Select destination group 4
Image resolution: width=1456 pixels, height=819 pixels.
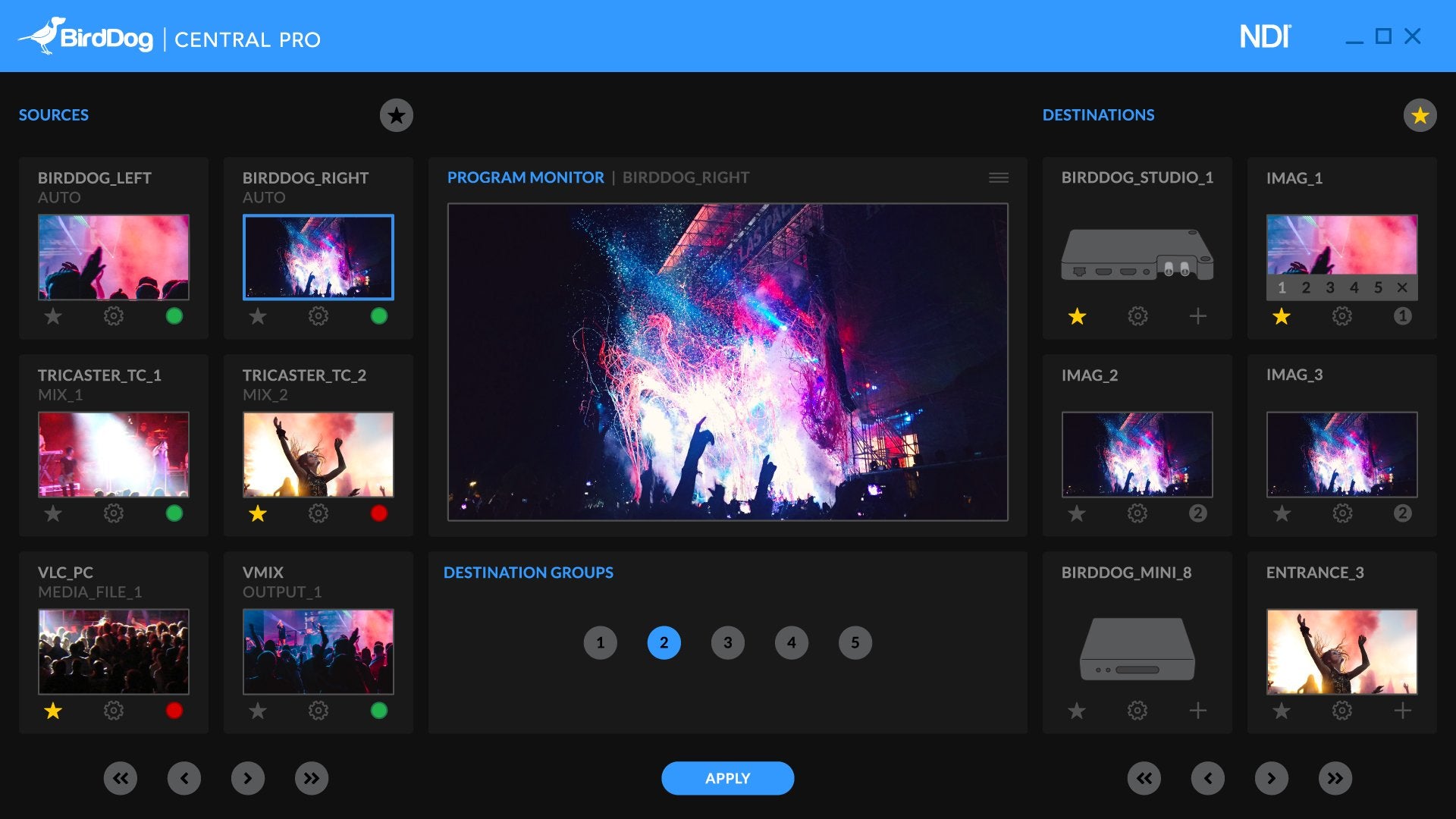792,643
